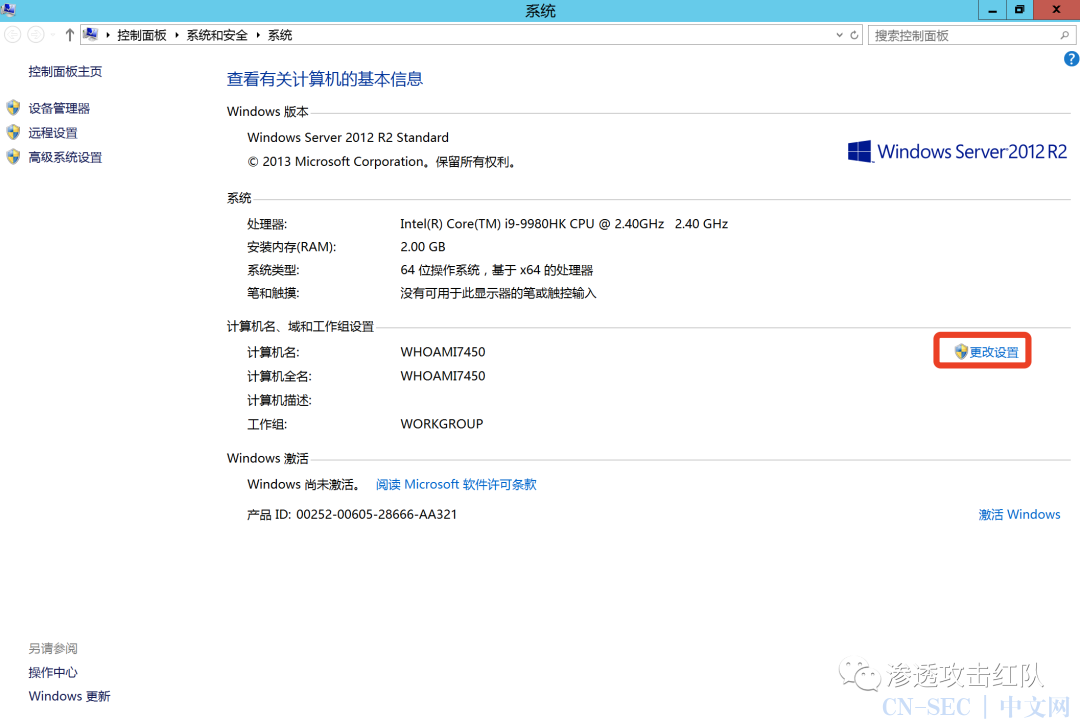Refresh the address bar view
1080x723 pixels.
click(x=854, y=35)
